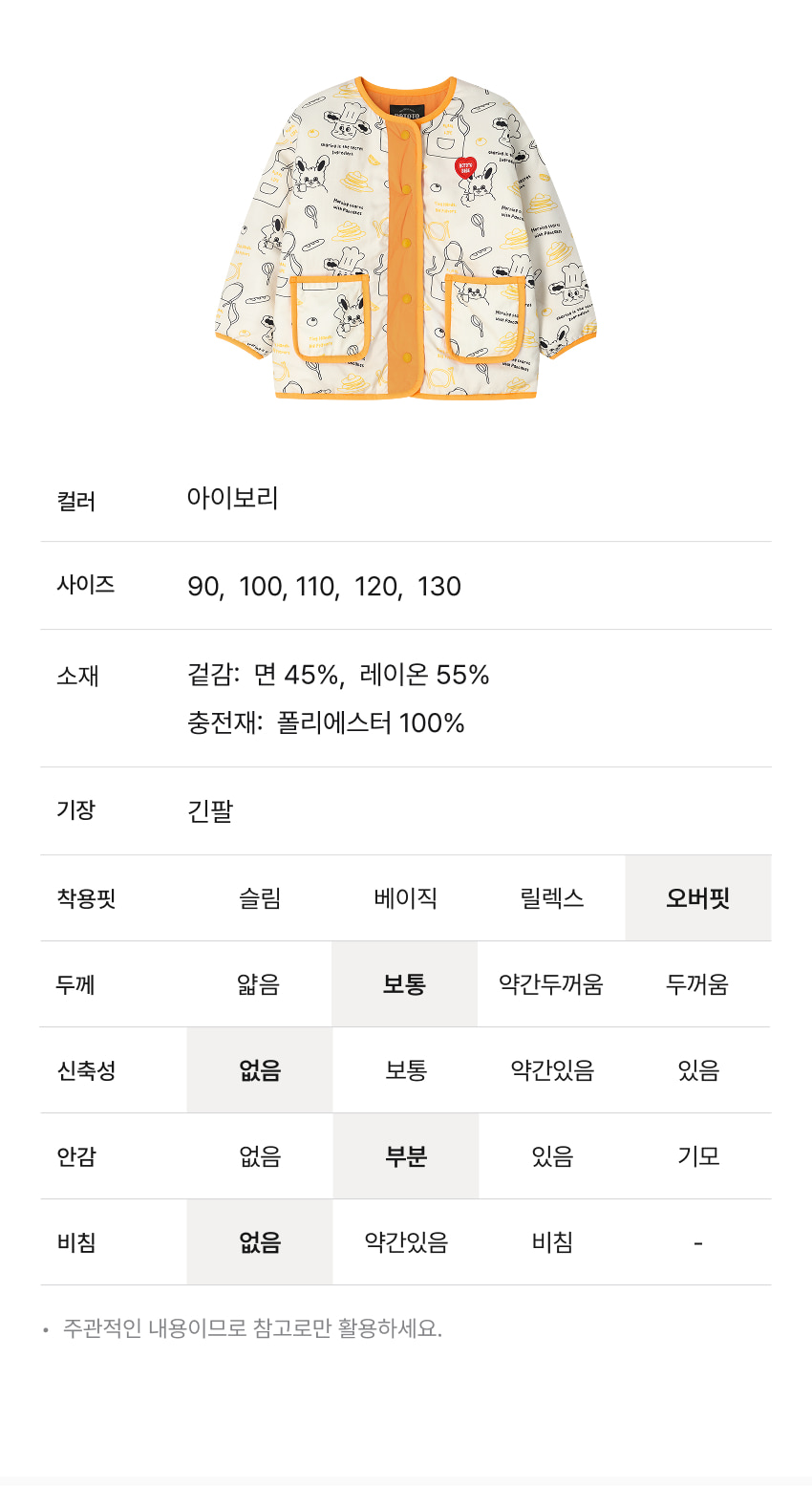Choose 보통 in the 신축성 row
The image size is (812, 1487).
(x=406, y=1070)
